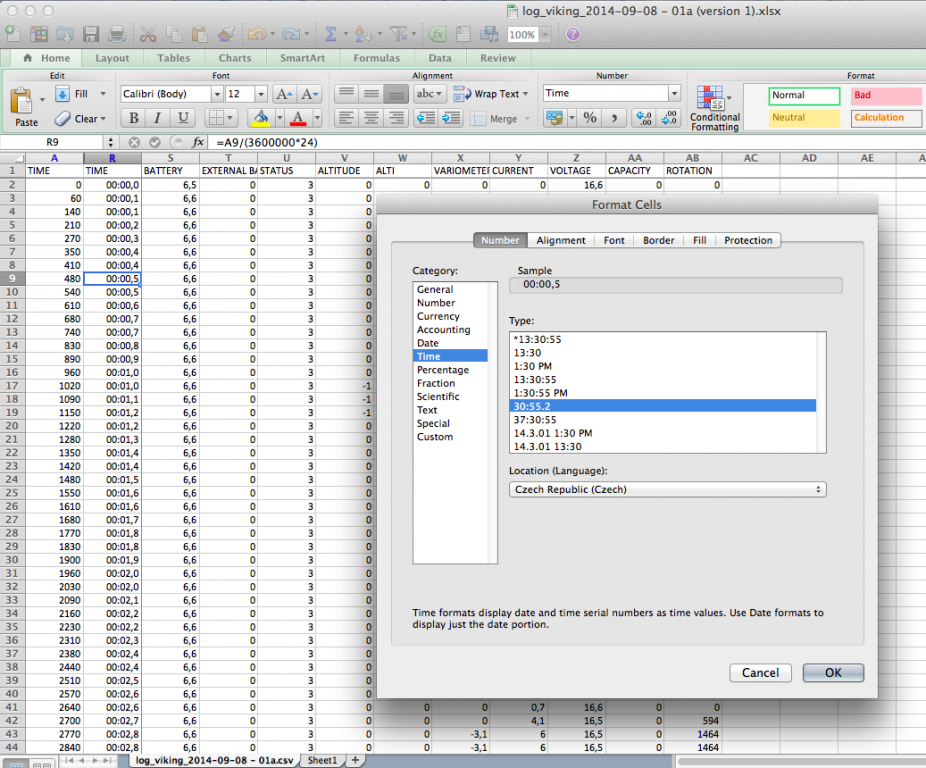926x768 pixels.
Task: Click the Save icon in the toolbar
Action: (91, 35)
